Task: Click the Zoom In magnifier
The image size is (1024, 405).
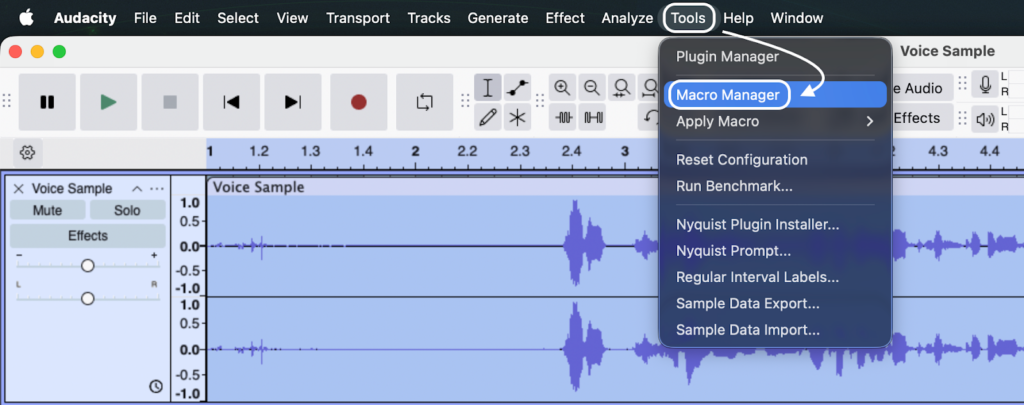Action: (563, 88)
